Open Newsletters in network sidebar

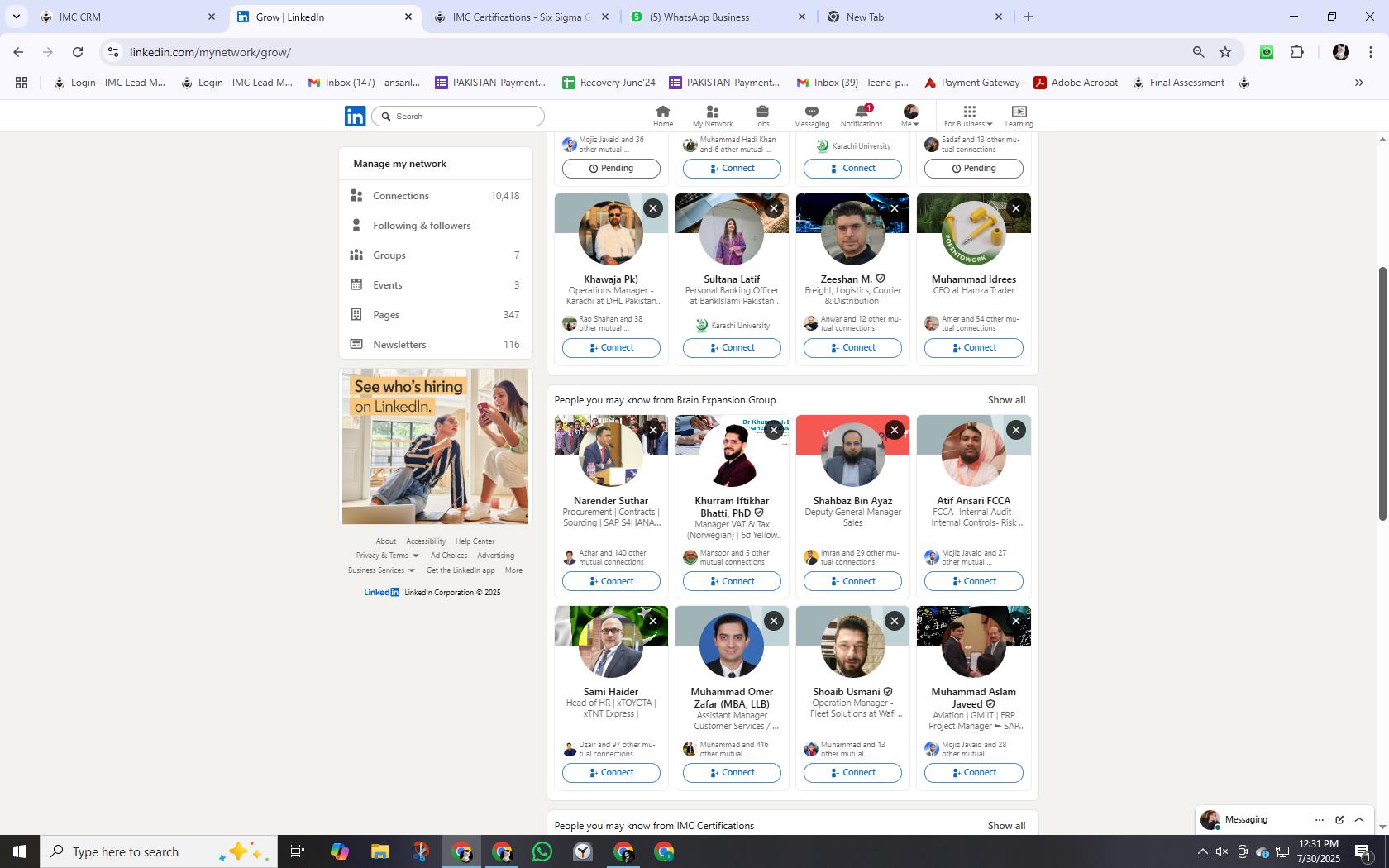tap(436, 345)
